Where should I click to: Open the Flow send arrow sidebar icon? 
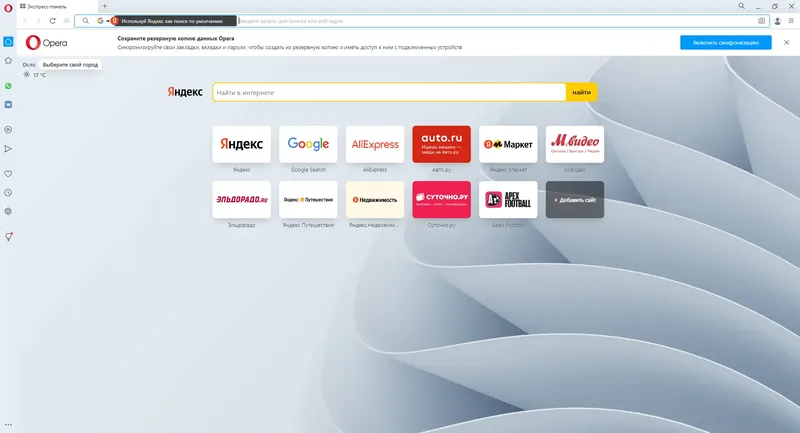(x=8, y=149)
